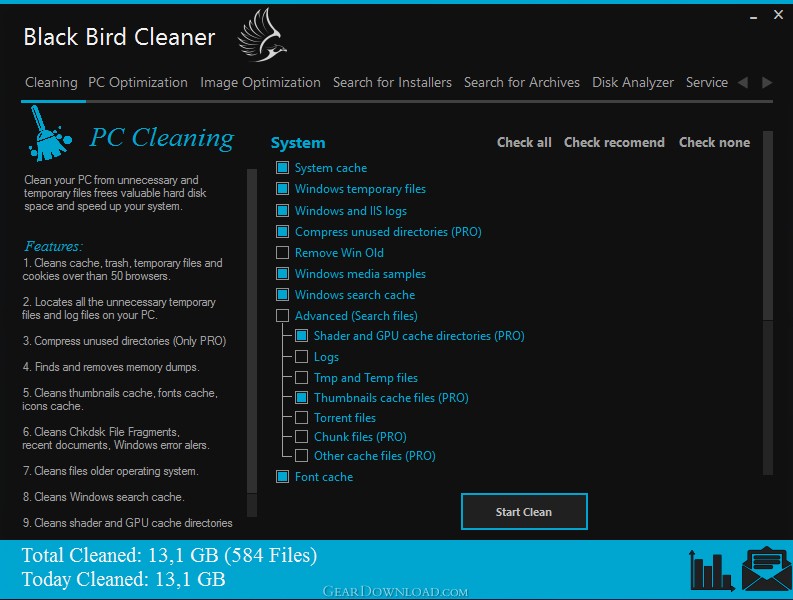Image resolution: width=793 pixels, height=600 pixels.
Task: Enable the Chunk files (PRO) checkbox
Action: (301, 437)
